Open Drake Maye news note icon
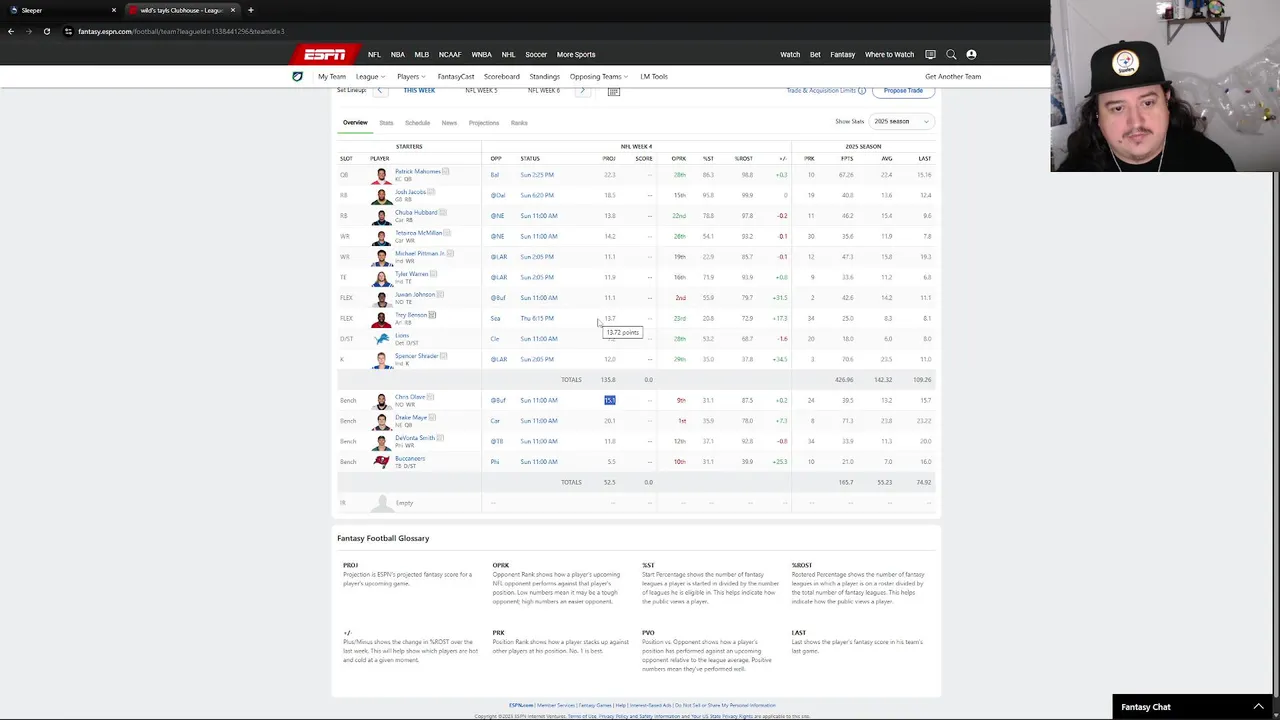Screen dimensions: 1280x720 432,417
